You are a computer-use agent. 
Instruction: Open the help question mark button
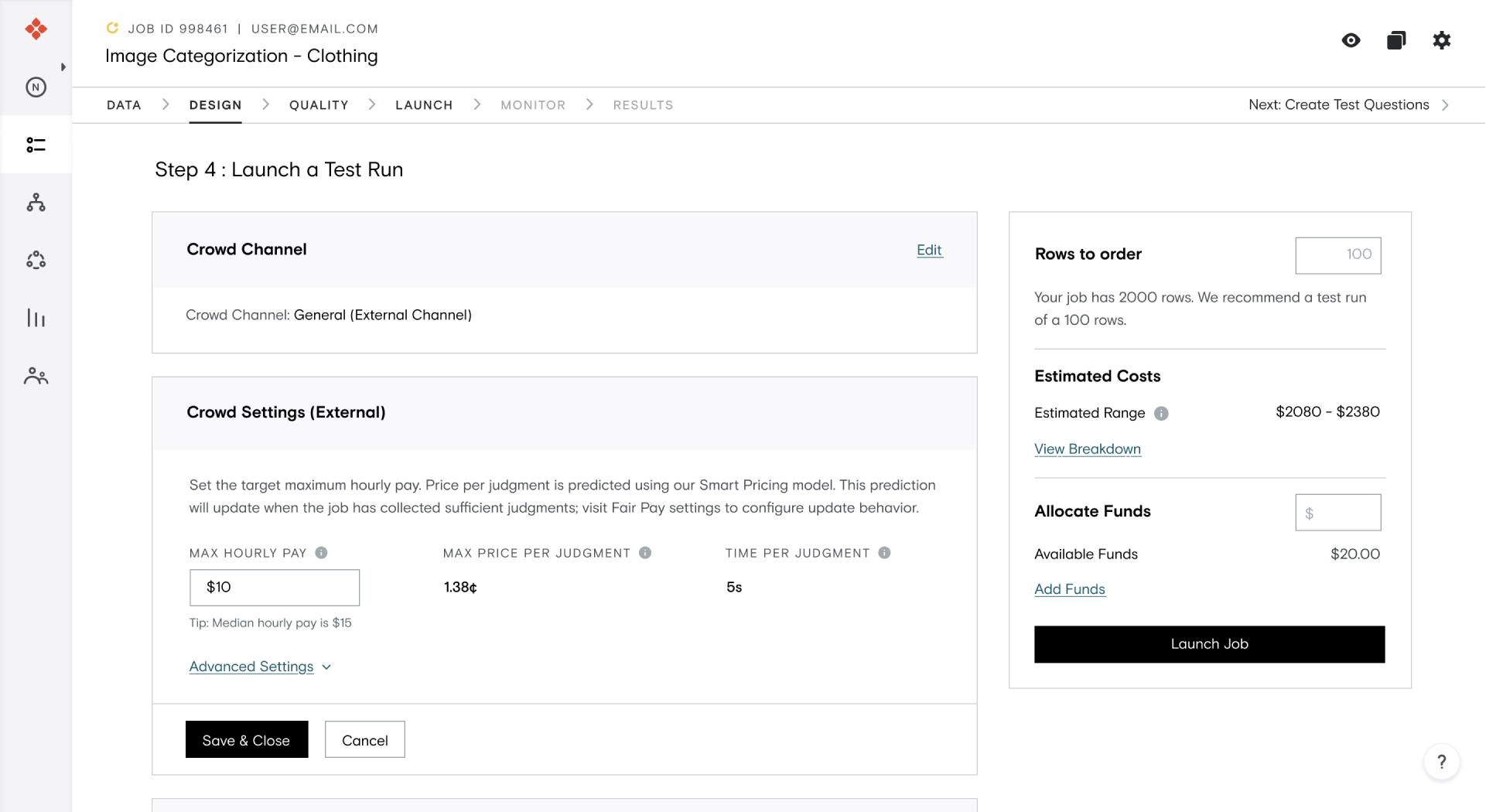click(x=1442, y=763)
